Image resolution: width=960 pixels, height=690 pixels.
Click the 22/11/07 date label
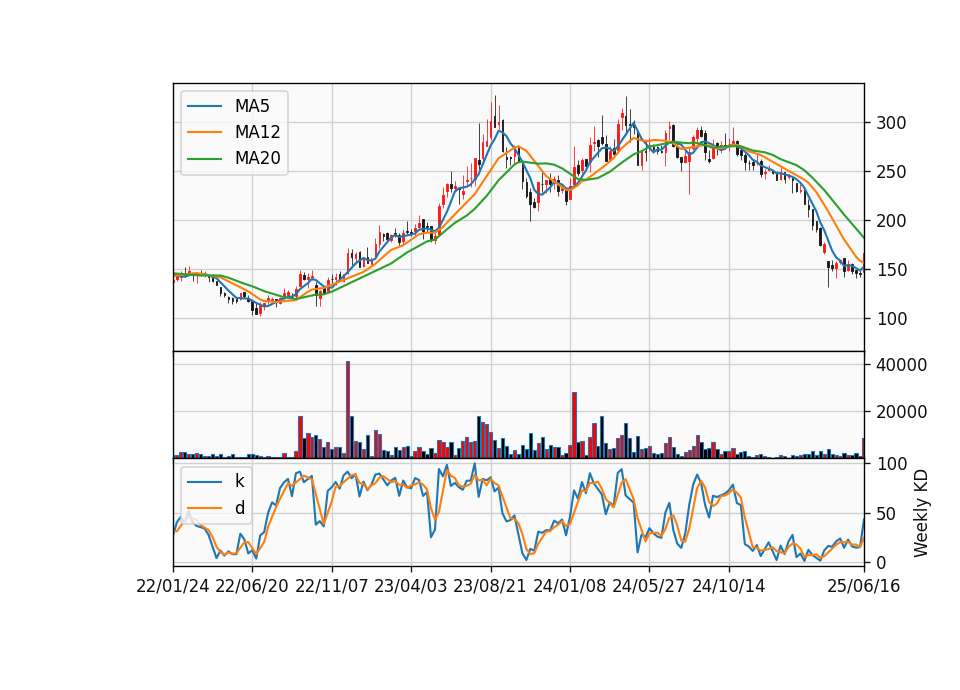pyautogui.click(x=332, y=586)
